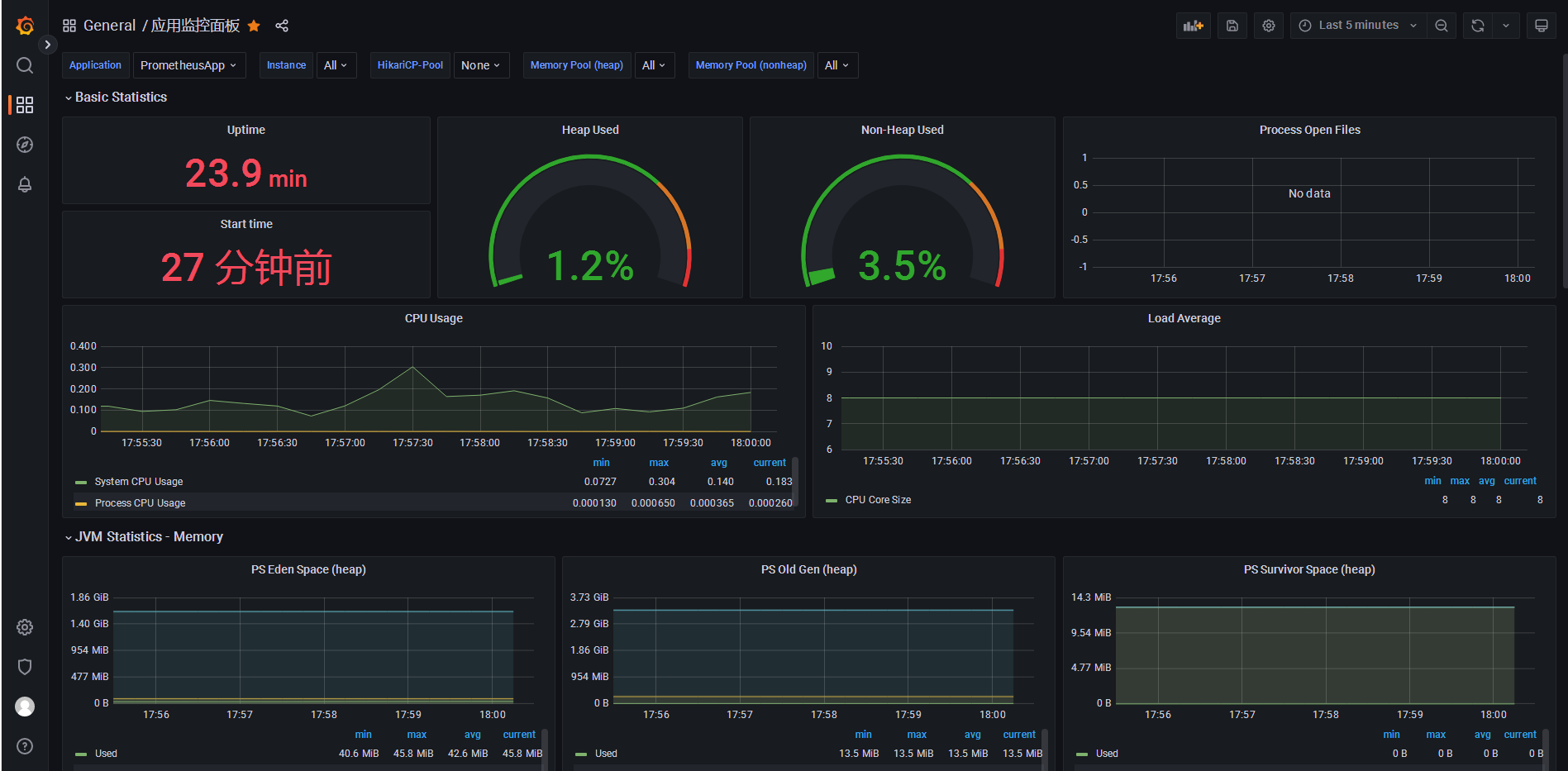The image size is (1568, 771).
Task: Open the Heap Used panel title menu
Action: (x=590, y=130)
